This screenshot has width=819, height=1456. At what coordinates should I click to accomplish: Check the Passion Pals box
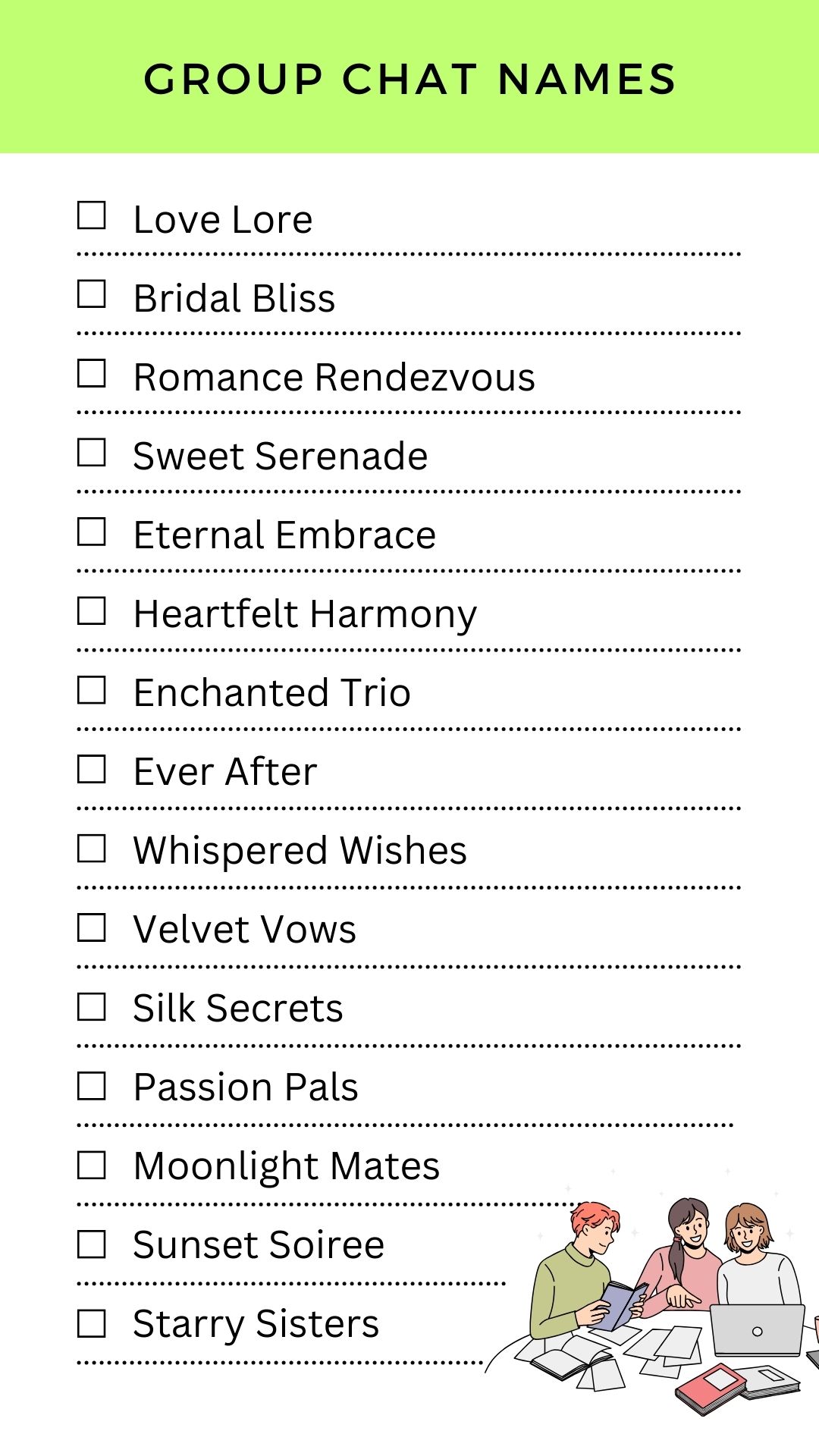click(x=92, y=1086)
